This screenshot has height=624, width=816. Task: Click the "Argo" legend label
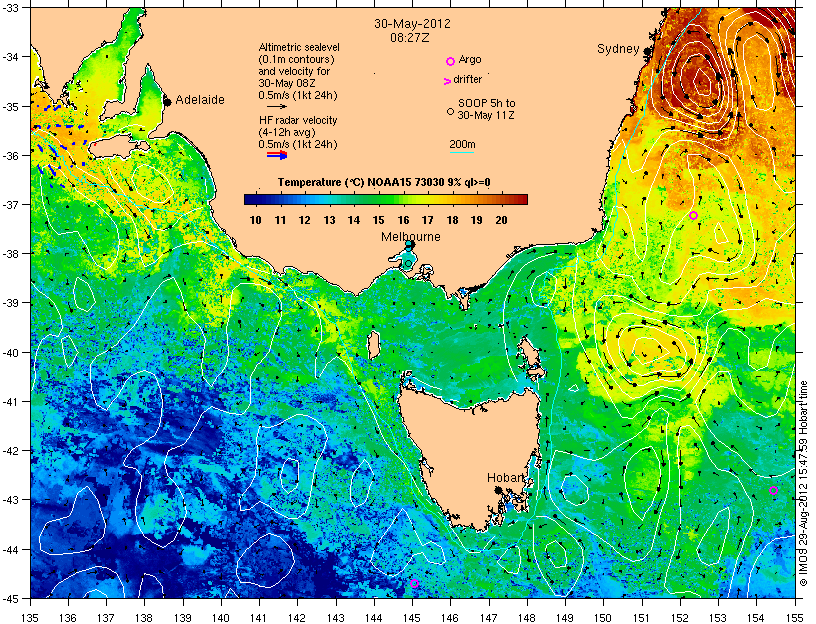470,60
